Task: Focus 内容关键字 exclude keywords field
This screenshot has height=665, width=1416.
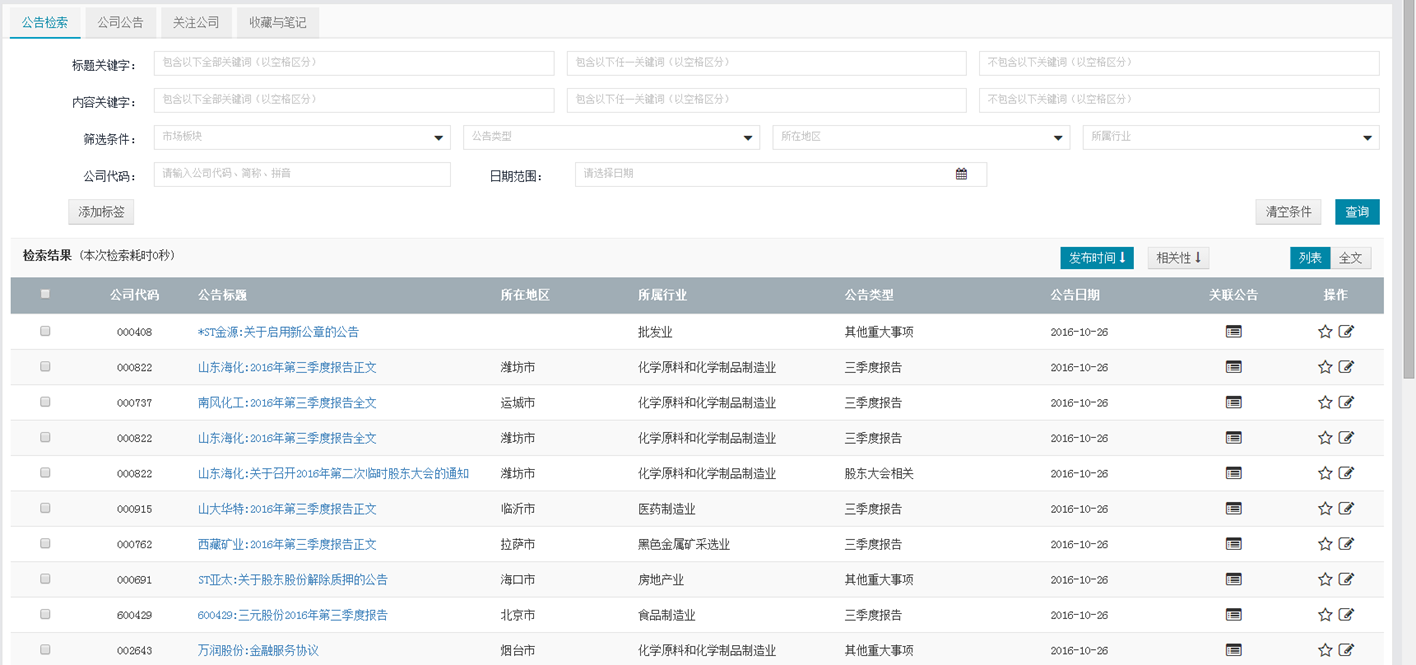Action: coord(1179,100)
